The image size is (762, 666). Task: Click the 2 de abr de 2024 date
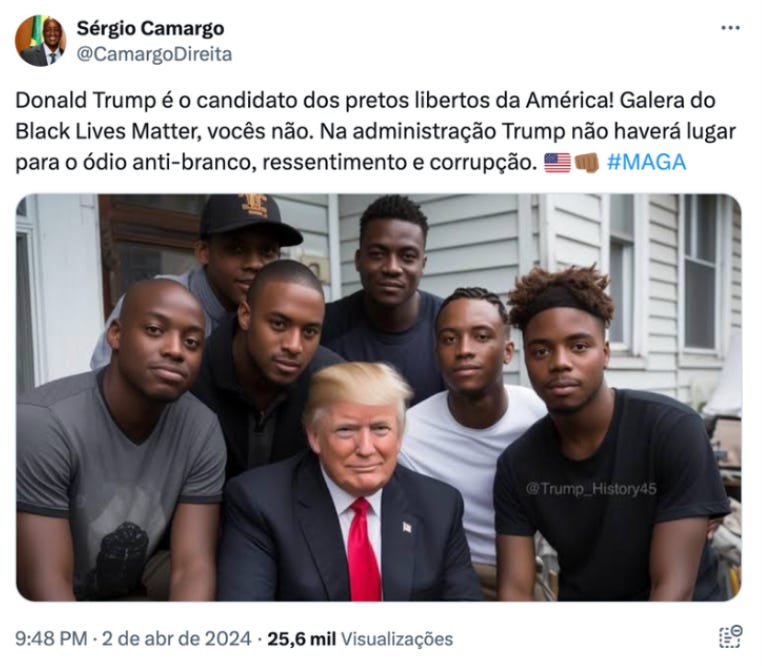pyautogui.click(x=176, y=639)
